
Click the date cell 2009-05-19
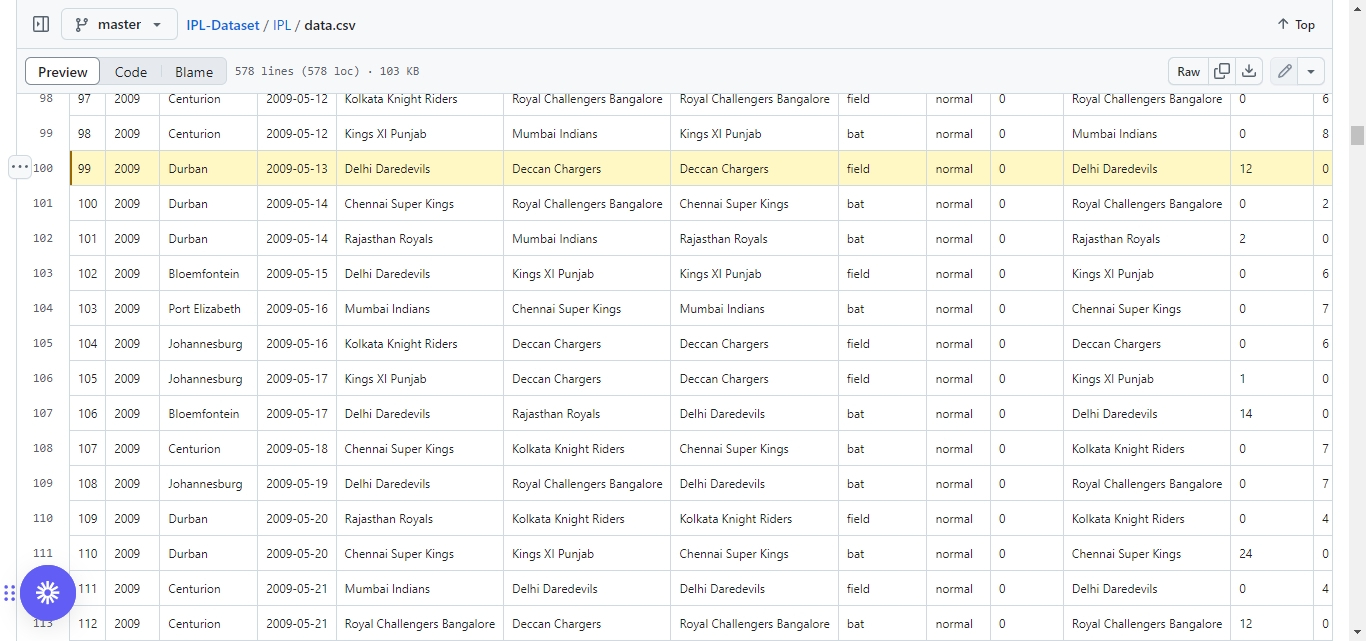click(x=297, y=484)
